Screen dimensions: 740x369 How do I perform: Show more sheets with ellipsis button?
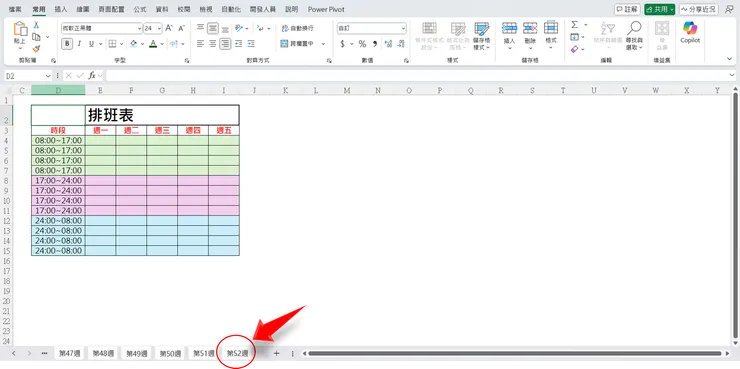pyautogui.click(x=44, y=353)
